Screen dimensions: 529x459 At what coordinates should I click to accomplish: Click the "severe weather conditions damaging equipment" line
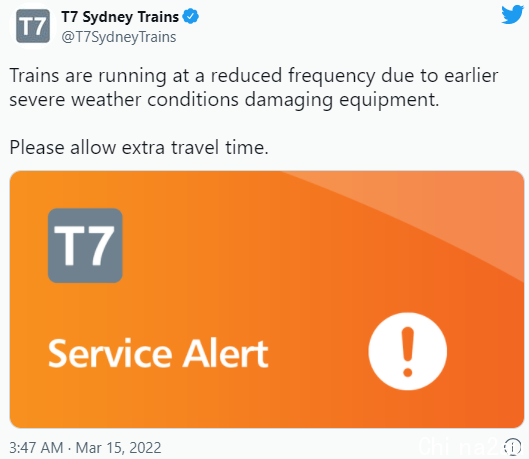pos(224,100)
